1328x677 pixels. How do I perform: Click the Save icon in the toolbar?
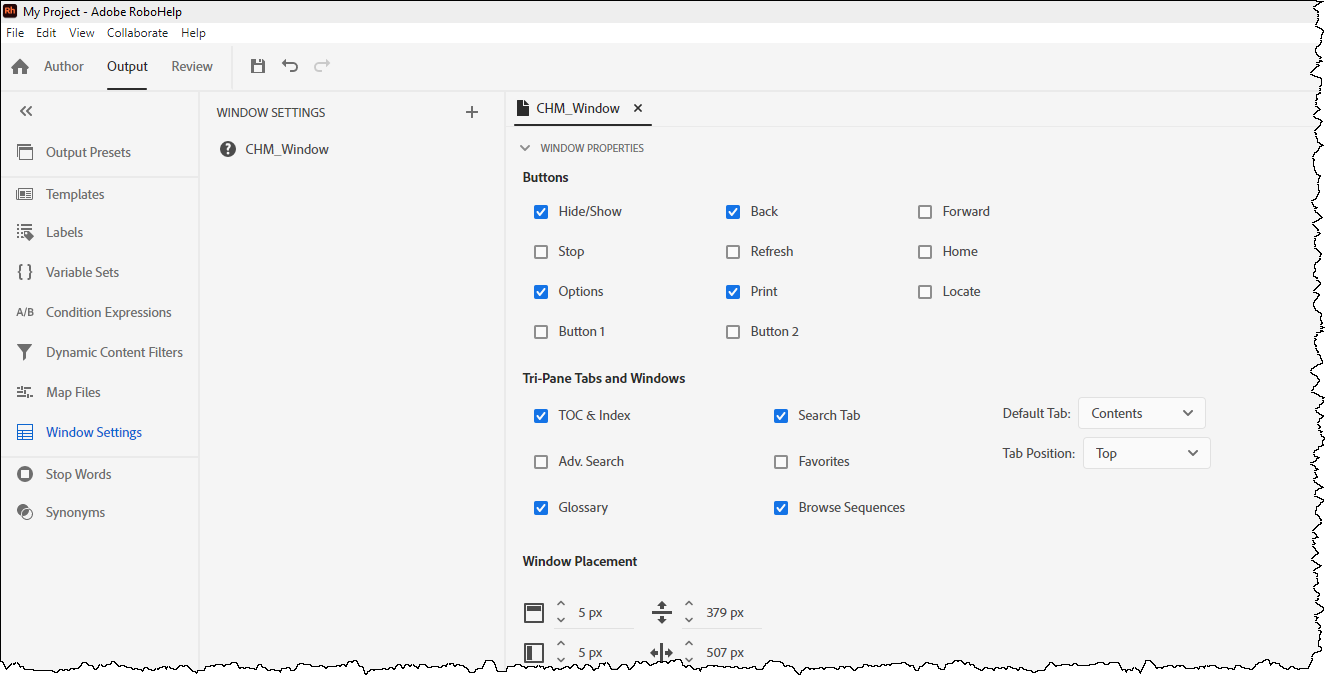click(x=258, y=67)
